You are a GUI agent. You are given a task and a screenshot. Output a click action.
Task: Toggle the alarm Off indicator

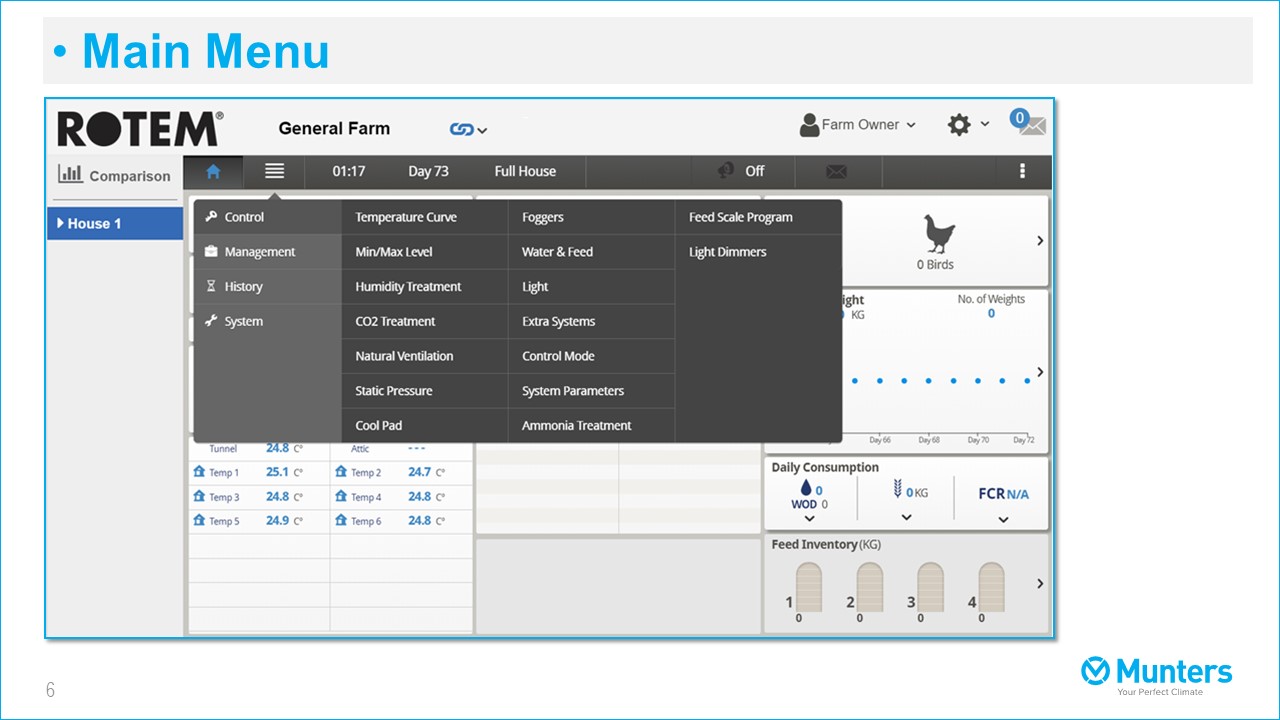pyautogui.click(x=742, y=171)
